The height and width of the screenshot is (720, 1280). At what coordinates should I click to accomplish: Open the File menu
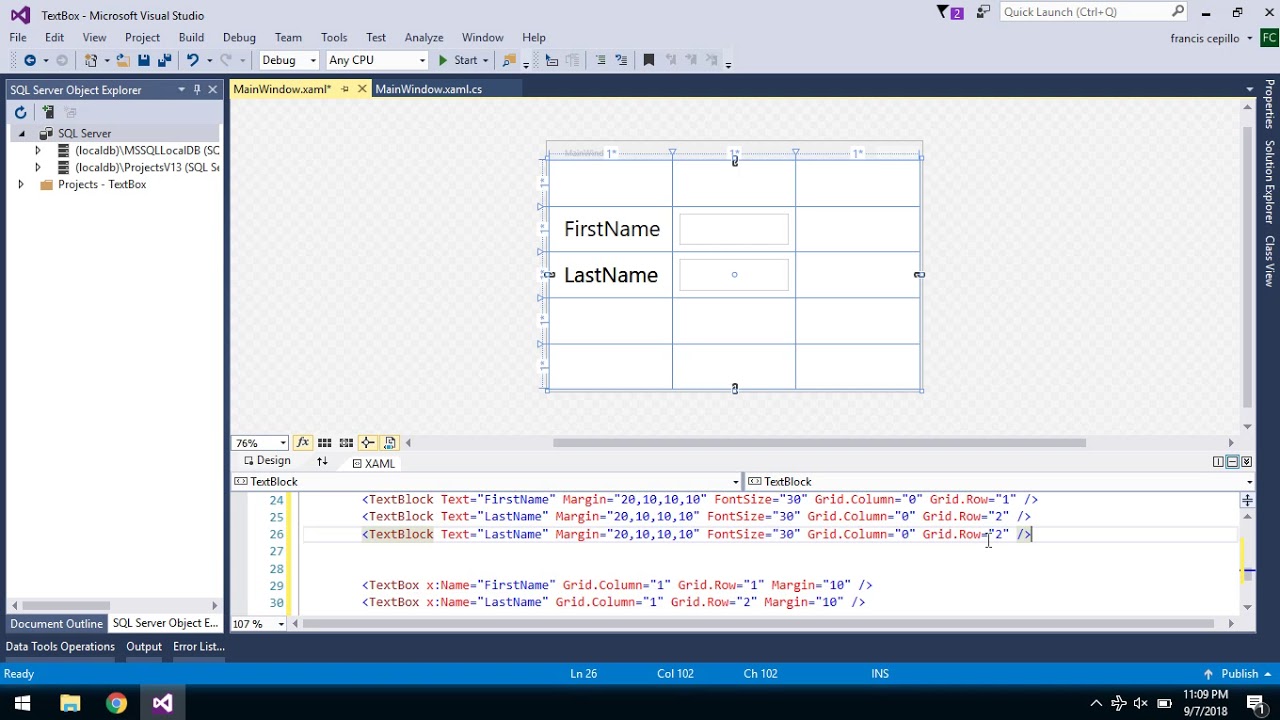(x=18, y=37)
